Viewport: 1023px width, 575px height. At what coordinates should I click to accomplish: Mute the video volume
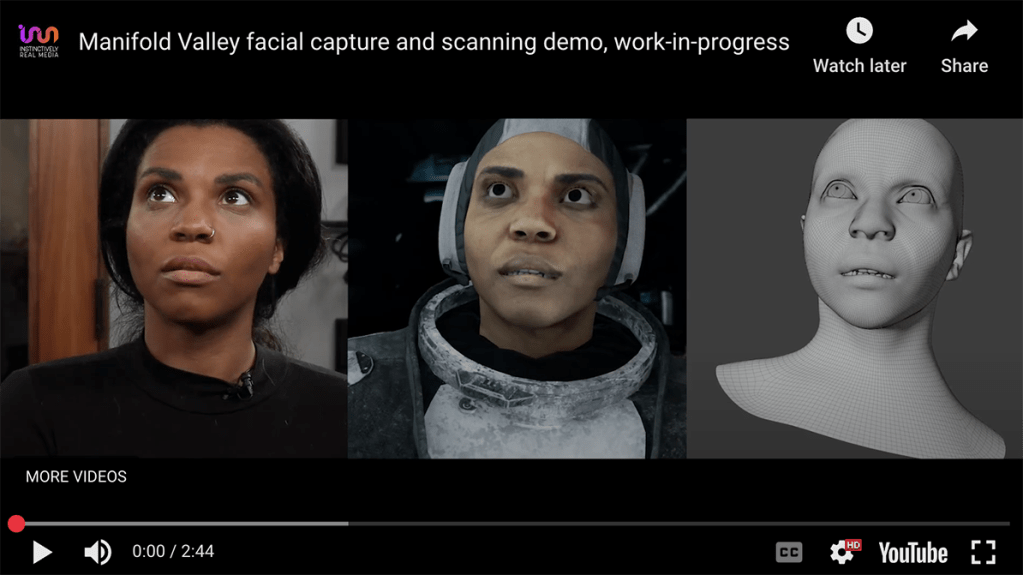[98, 552]
